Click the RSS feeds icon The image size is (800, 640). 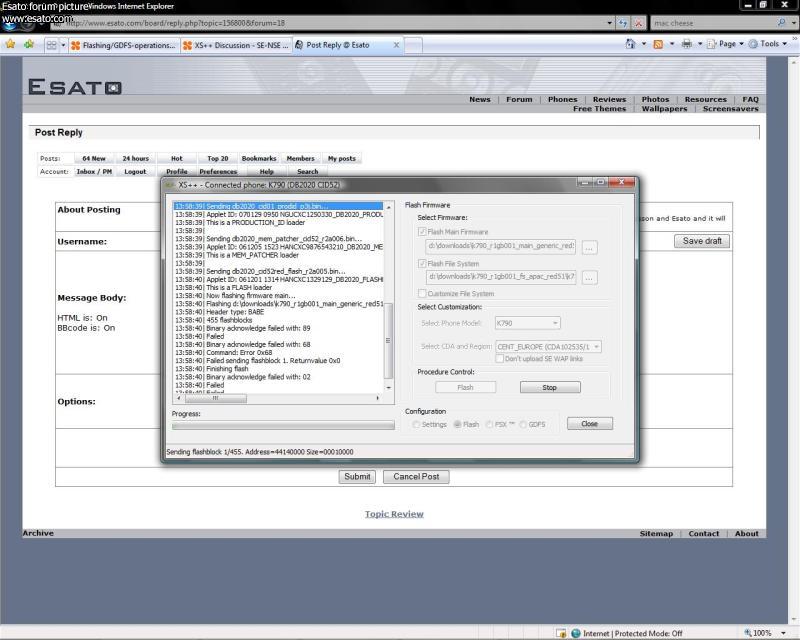(x=658, y=44)
